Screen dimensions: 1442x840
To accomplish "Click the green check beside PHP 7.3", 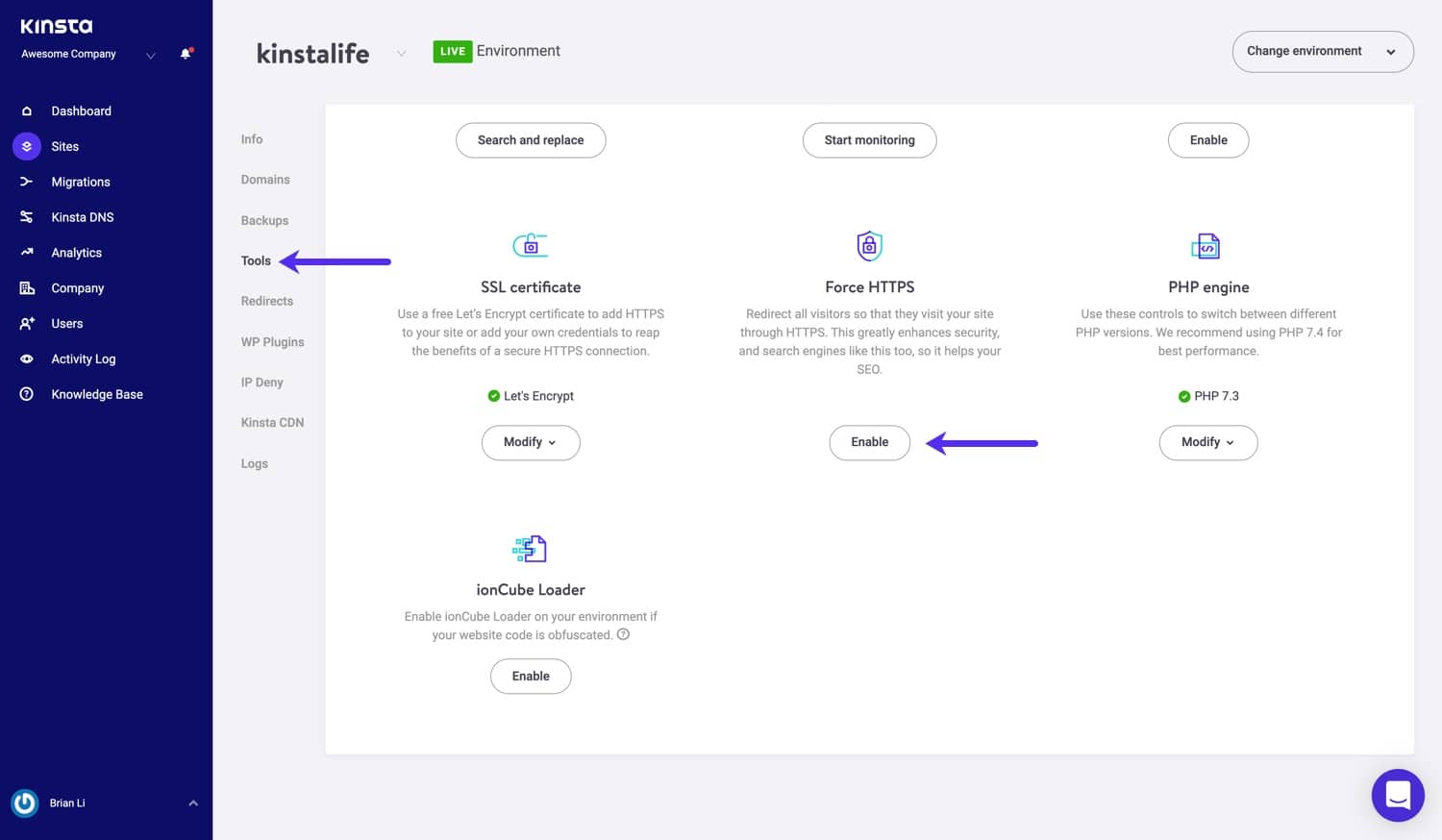I will click(1184, 396).
